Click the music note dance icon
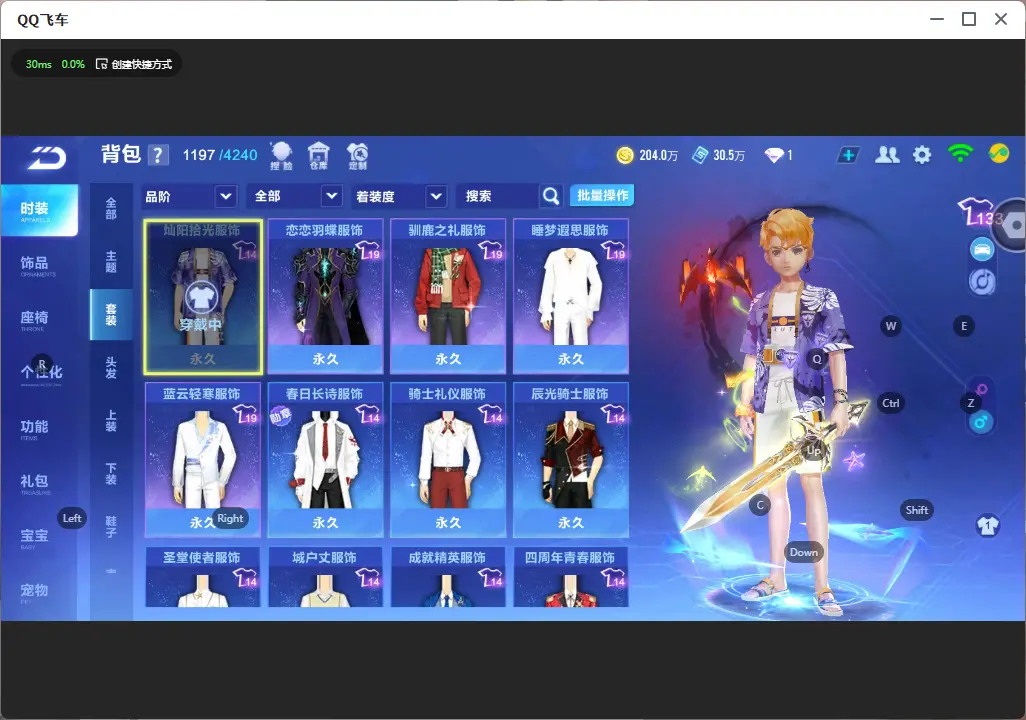Image resolution: width=1026 pixels, height=720 pixels. (982, 281)
